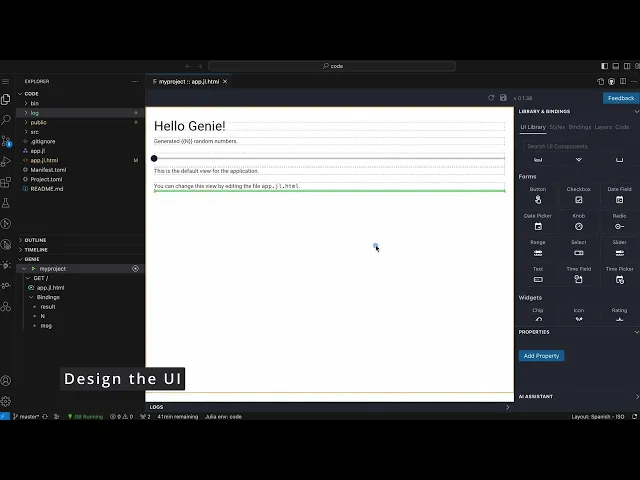Add a Button form component

tap(538, 195)
